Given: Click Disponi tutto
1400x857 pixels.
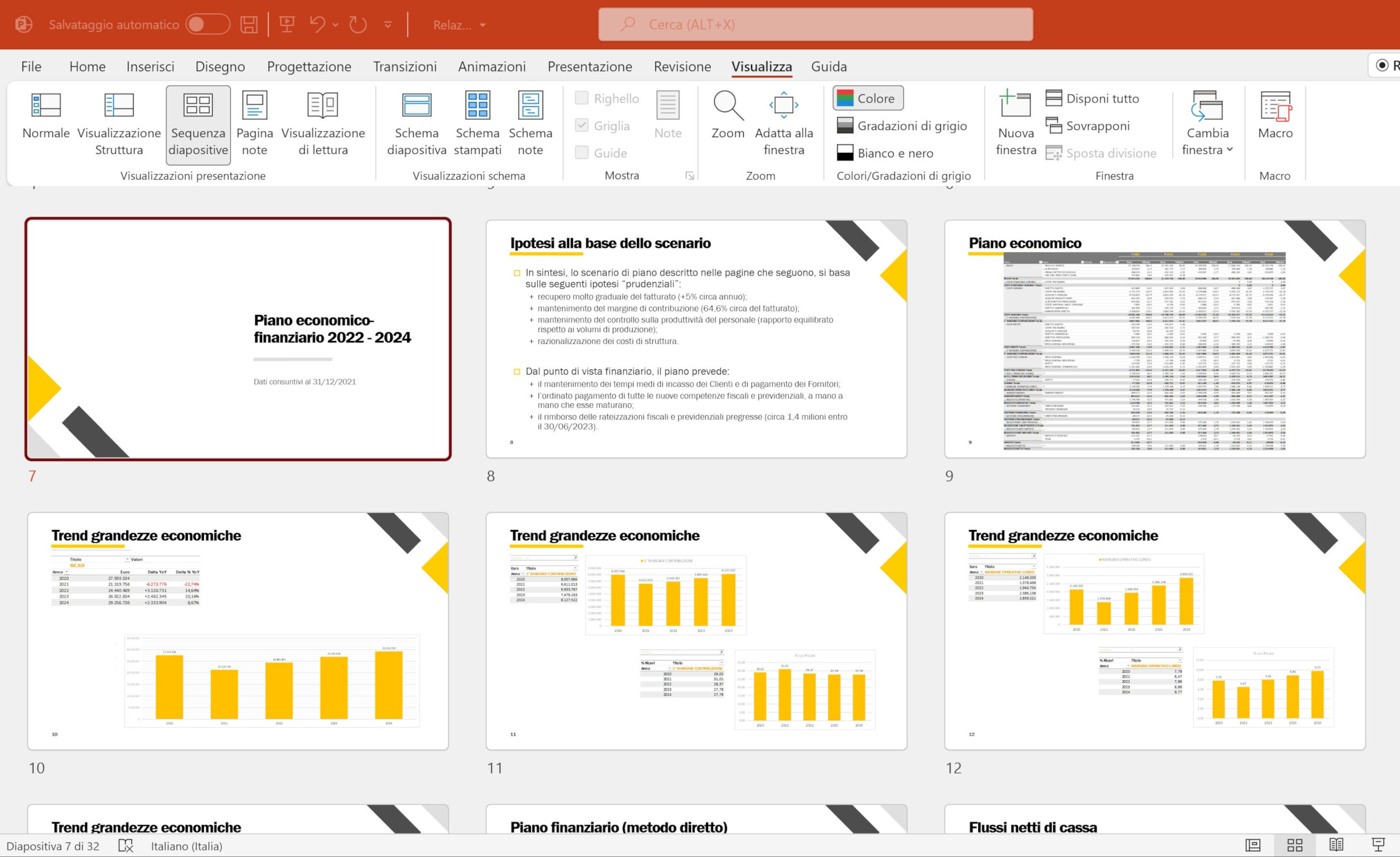Looking at the screenshot, I should 1093,99.
